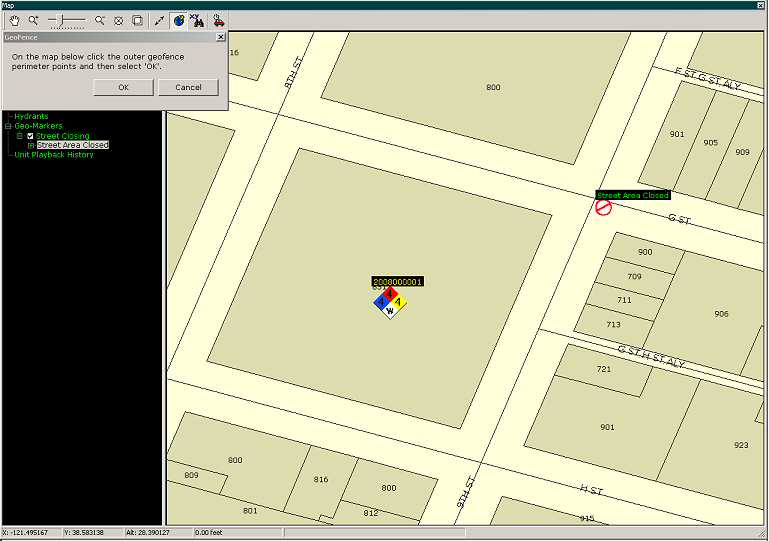Click the hazmat diamond incident marker
This screenshot has height=541, width=769.
[x=390, y=303]
